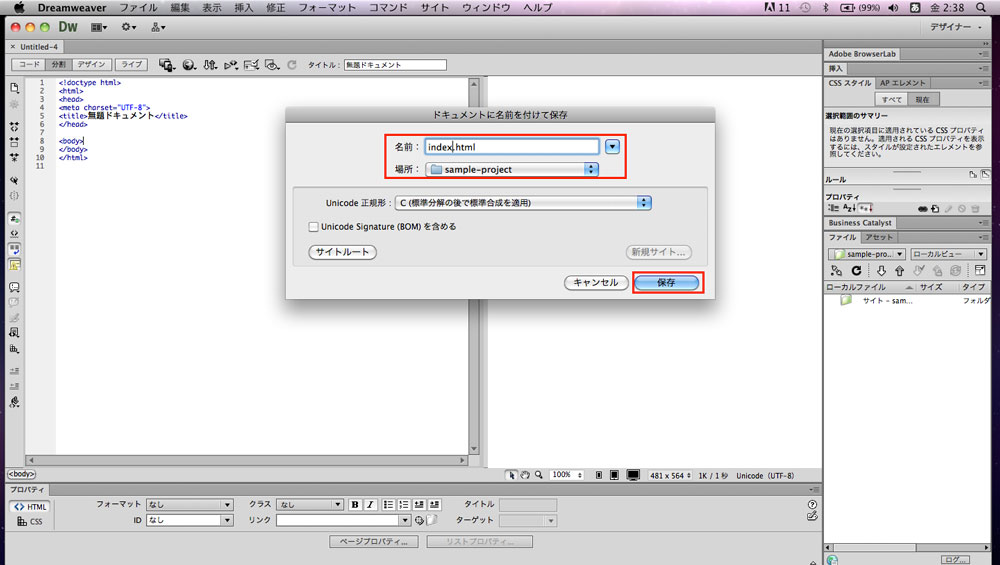Select the arrow select tool in status bar
The height and width of the screenshot is (565, 1000).
click(x=511, y=475)
